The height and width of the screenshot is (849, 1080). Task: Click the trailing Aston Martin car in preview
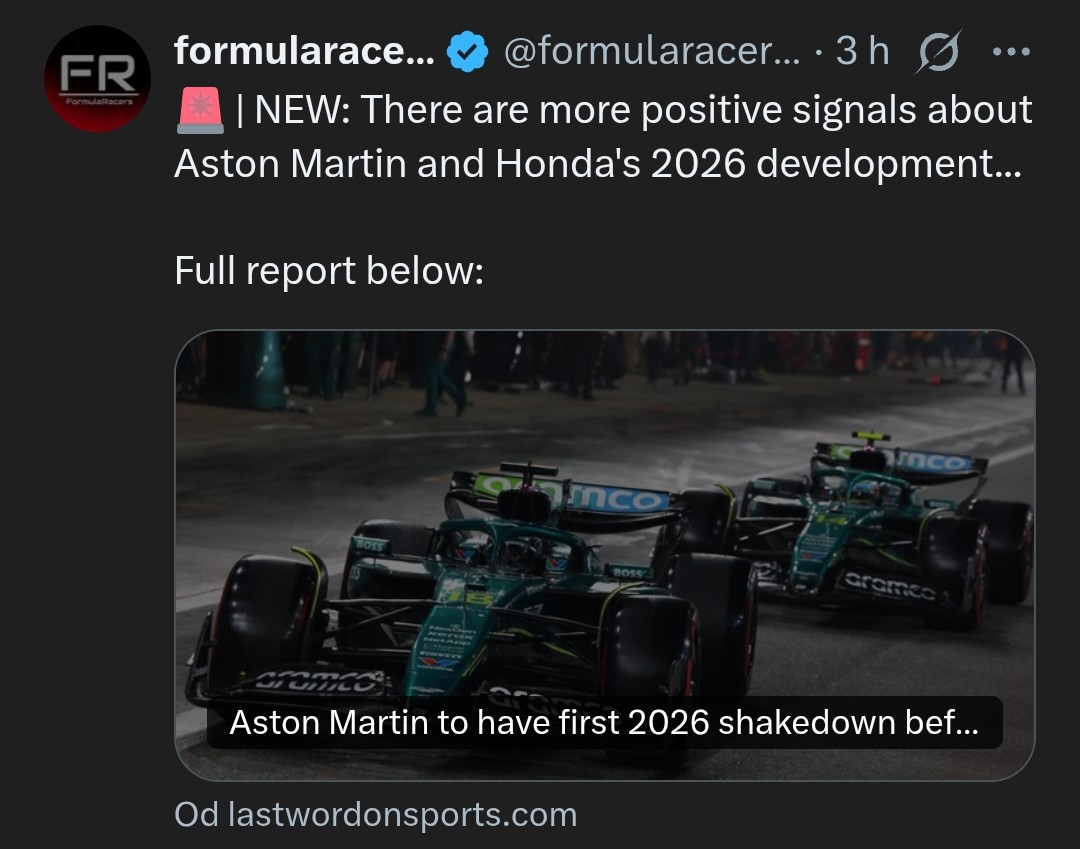click(x=860, y=530)
